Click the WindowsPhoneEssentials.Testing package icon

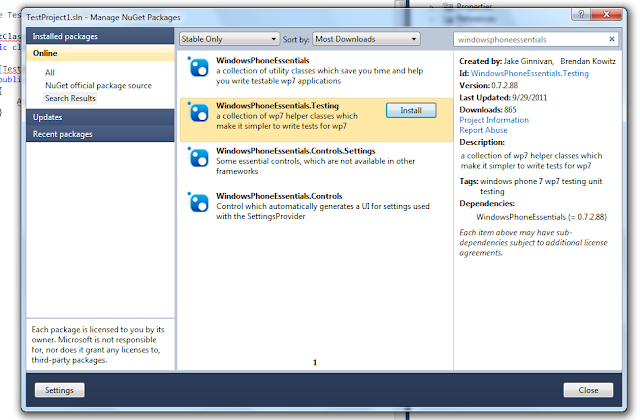[199, 113]
